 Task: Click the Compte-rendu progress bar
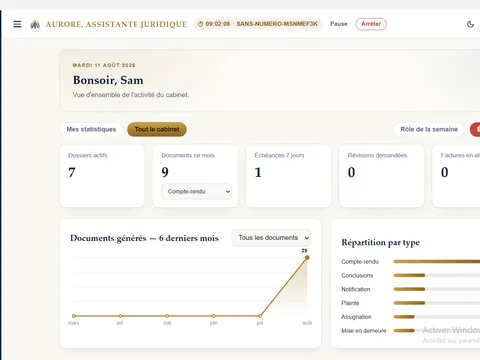point(437,262)
